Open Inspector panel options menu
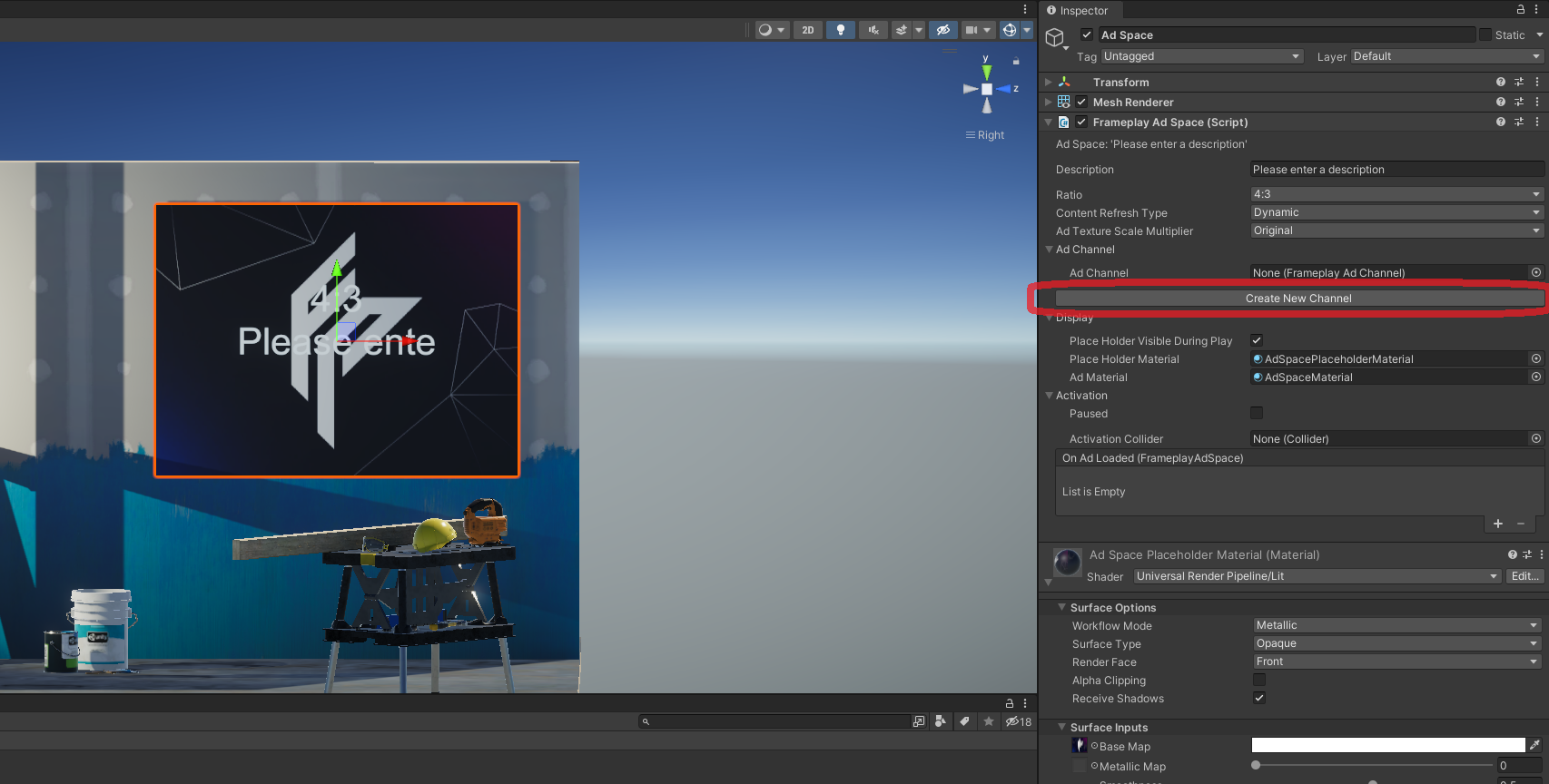The height and width of the screenshot is (784, 1549). pos(1537,9)
